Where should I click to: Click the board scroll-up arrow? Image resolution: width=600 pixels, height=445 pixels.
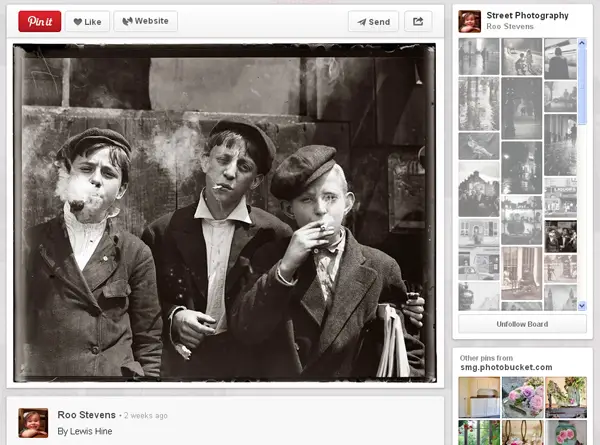coord(582,42)
